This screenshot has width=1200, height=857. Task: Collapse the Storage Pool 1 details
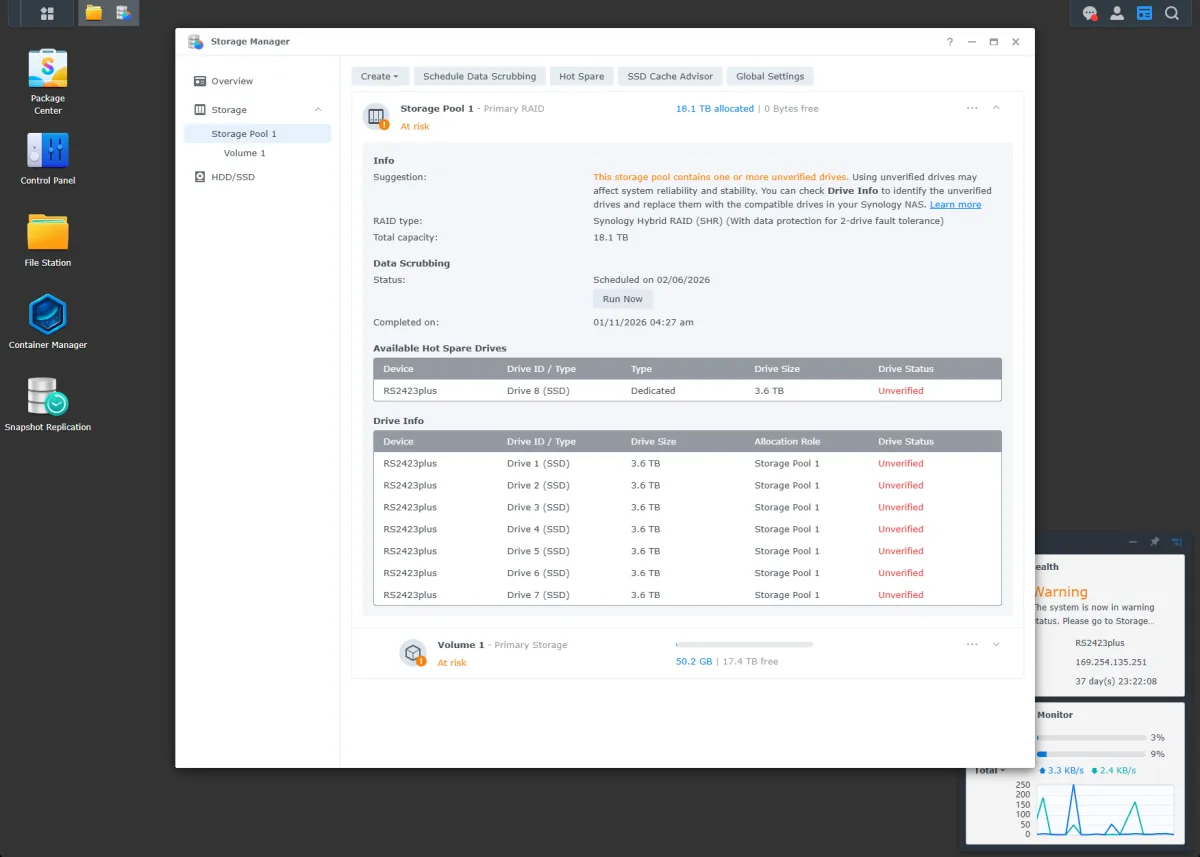point(996,108)
